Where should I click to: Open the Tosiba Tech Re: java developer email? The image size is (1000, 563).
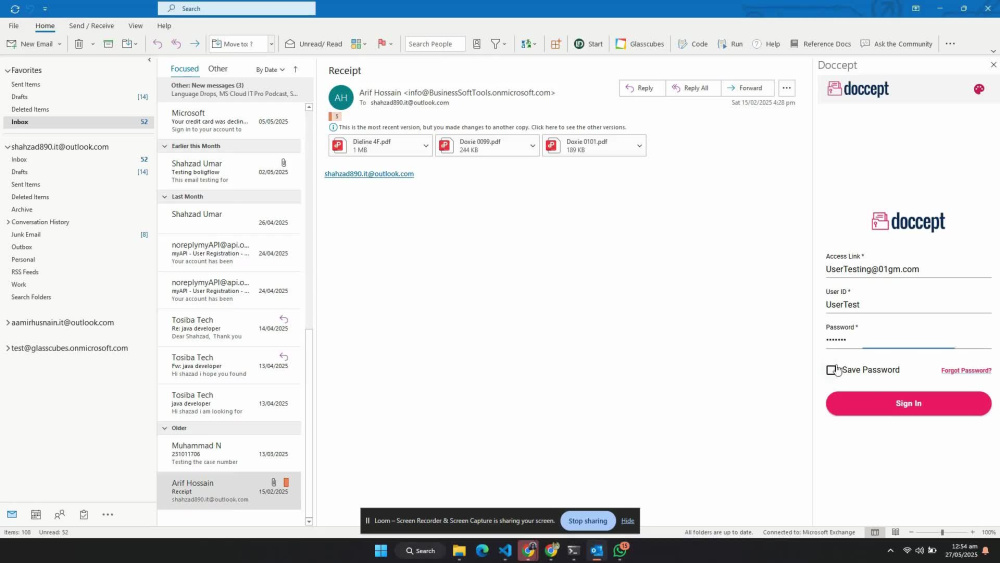[230, 328]
